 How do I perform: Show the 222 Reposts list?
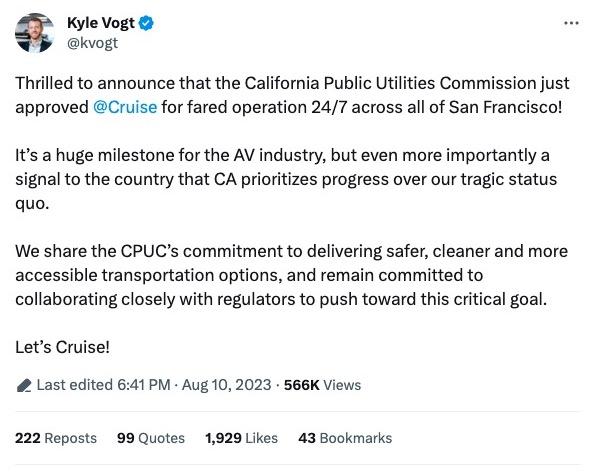point(56,438)
